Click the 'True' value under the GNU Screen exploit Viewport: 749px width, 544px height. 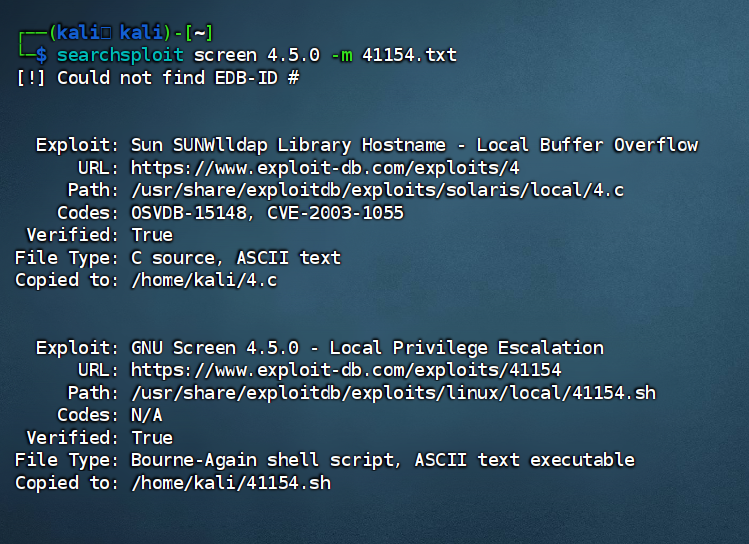click(x=152, y=437)
